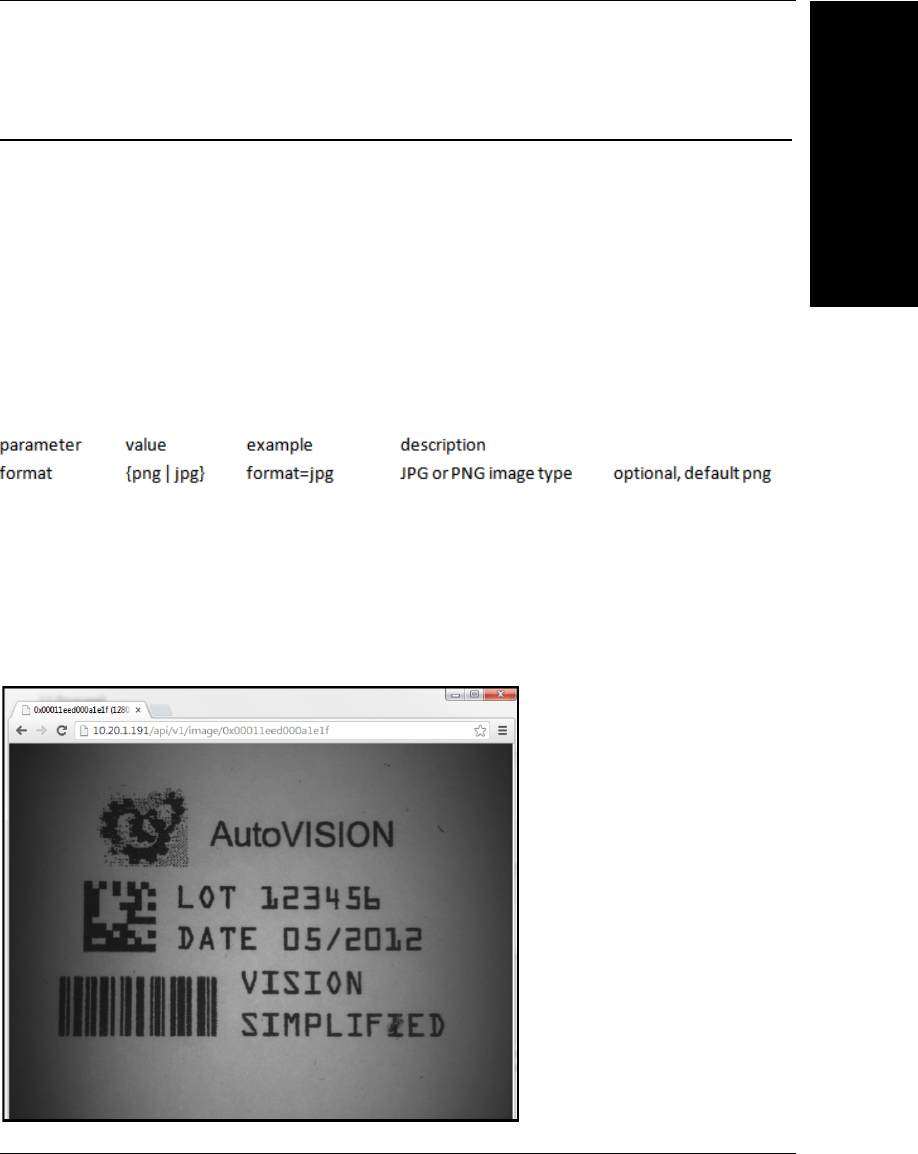Click the 'DATE 05/2012' text in image

[x=300, y=939]
